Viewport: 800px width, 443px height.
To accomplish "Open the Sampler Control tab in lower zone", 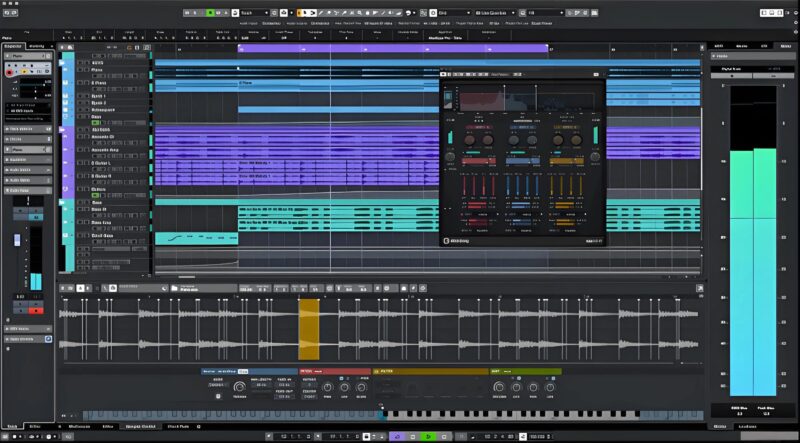I will pyautogui.click(x=141, y=426).
